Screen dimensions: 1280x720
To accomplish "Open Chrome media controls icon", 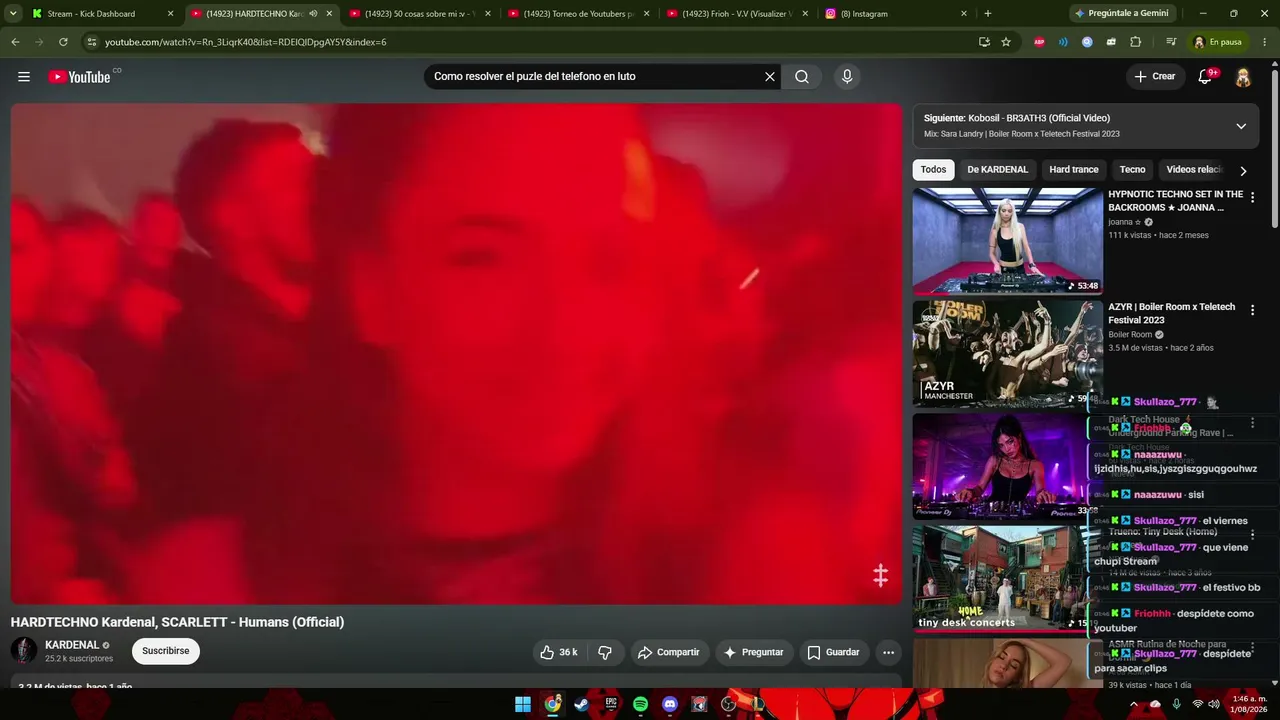I will point(1170,42).
